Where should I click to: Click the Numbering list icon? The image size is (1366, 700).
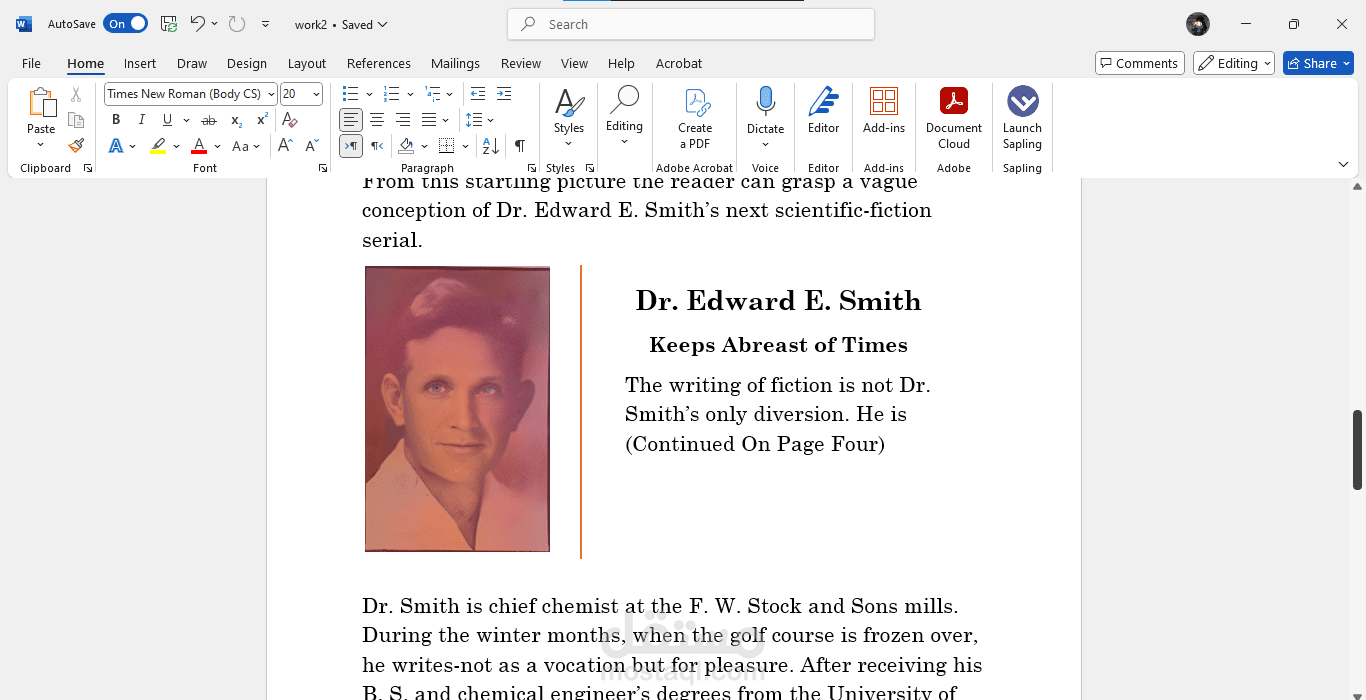pos(391,94)
